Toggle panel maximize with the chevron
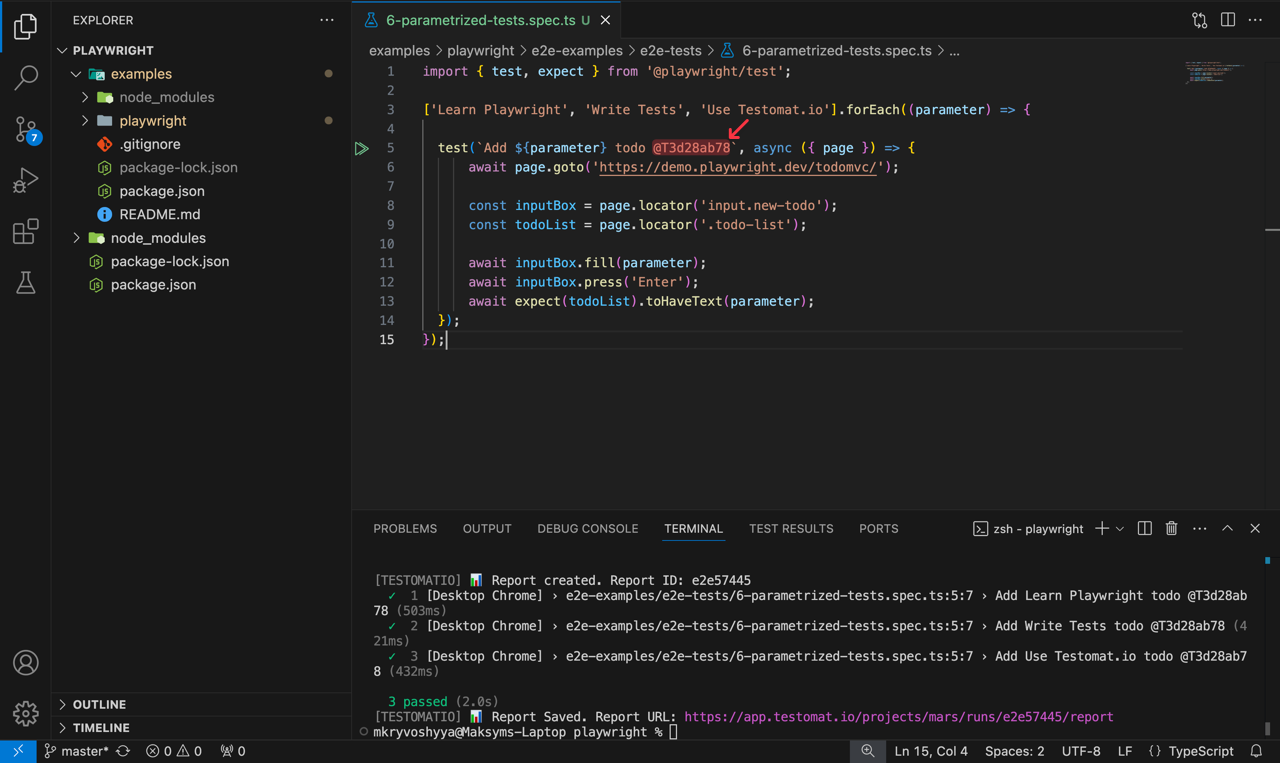This screenshot has height=763, width=1280. [x=1227, y=528]
